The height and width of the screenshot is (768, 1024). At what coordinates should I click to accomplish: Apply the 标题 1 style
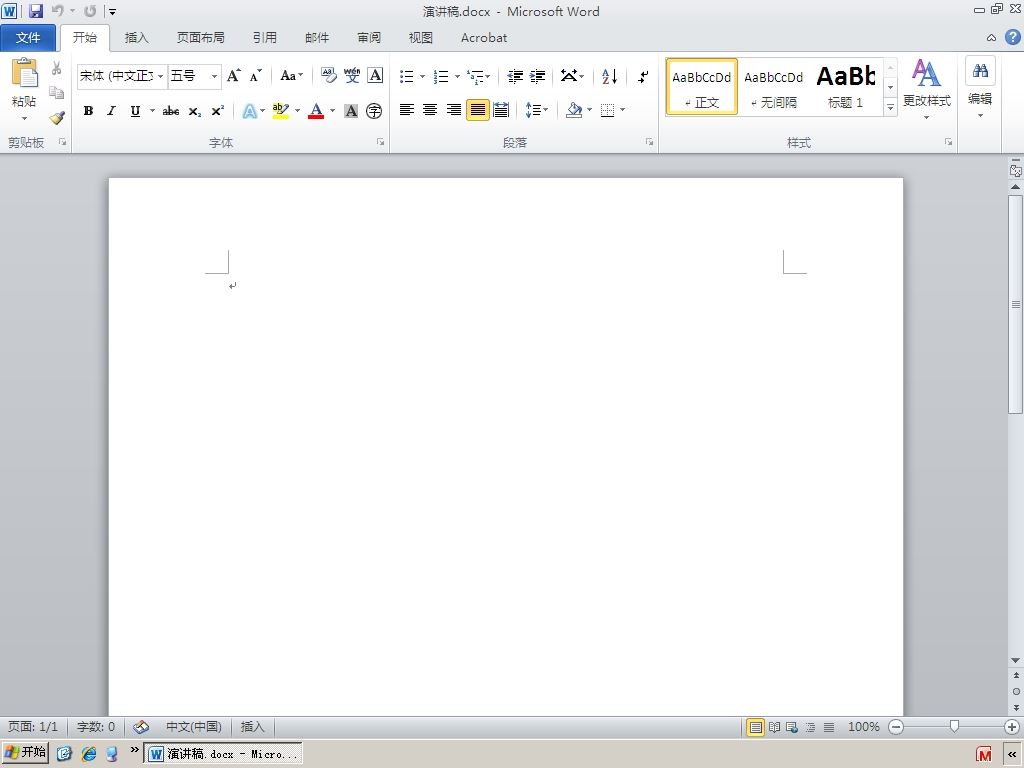point(846,87)
